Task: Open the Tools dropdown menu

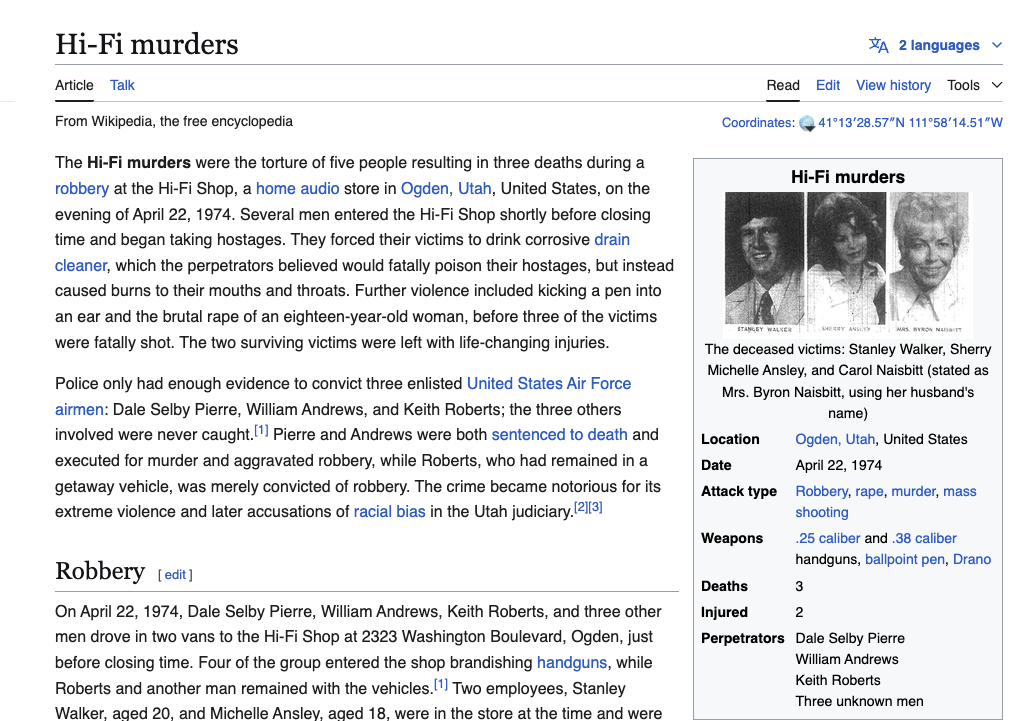Action: coord(974,85)
